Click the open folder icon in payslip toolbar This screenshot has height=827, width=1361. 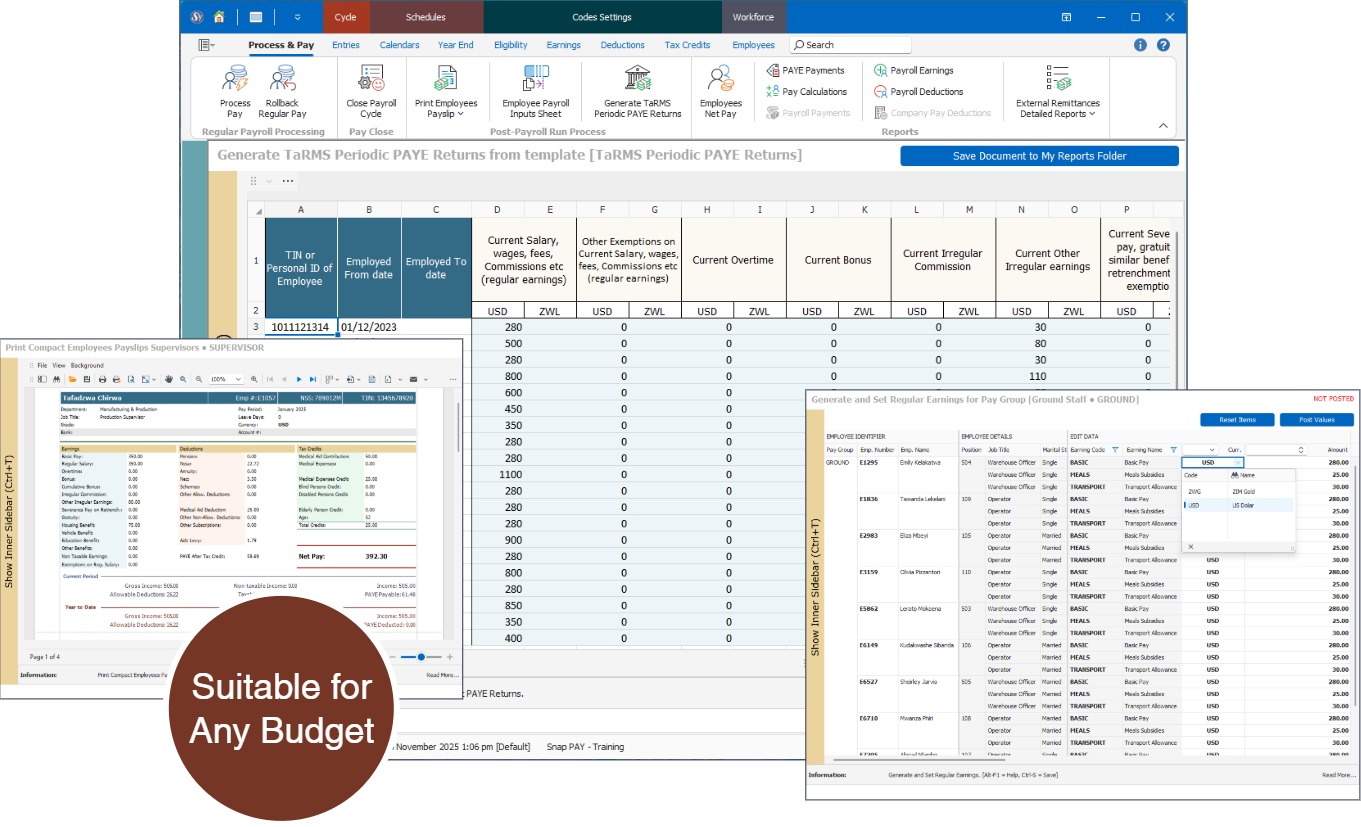(x=73, y=380)
